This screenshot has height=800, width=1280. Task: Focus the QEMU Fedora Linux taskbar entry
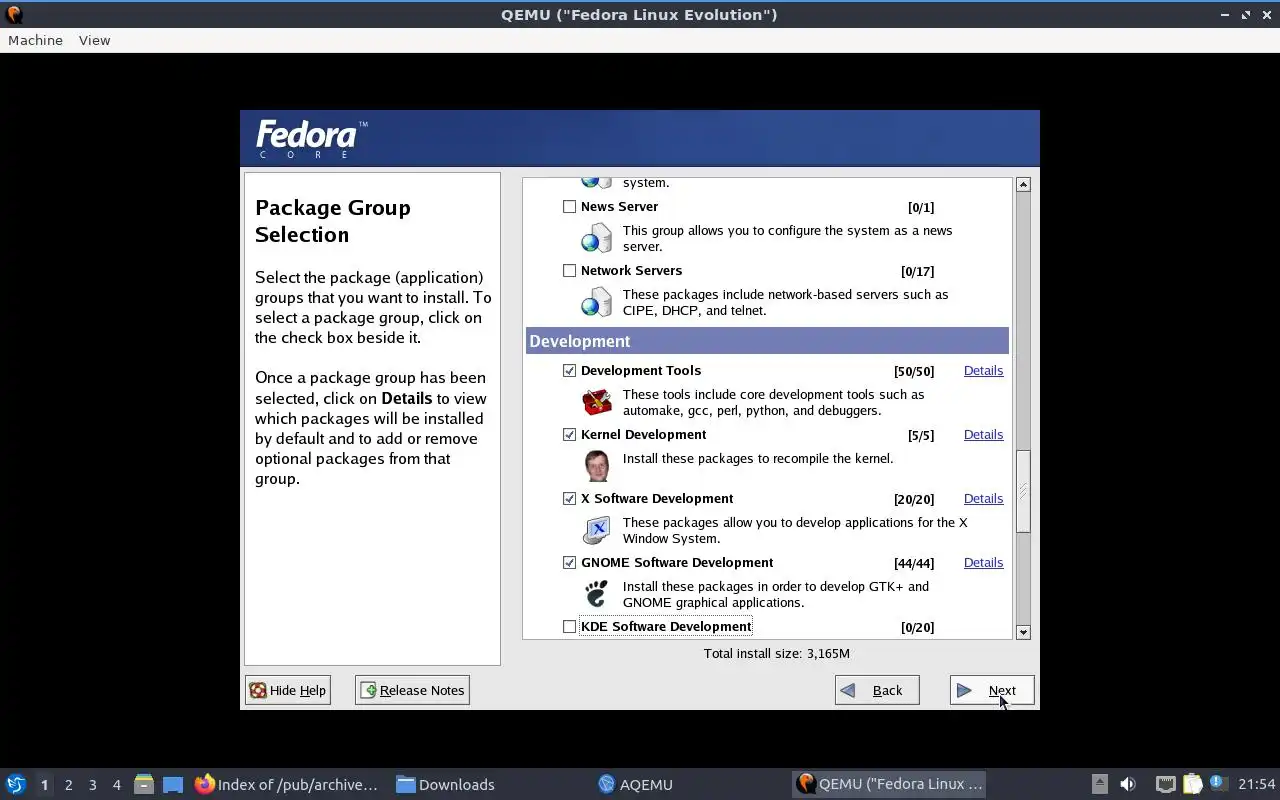tap(890, 784)
